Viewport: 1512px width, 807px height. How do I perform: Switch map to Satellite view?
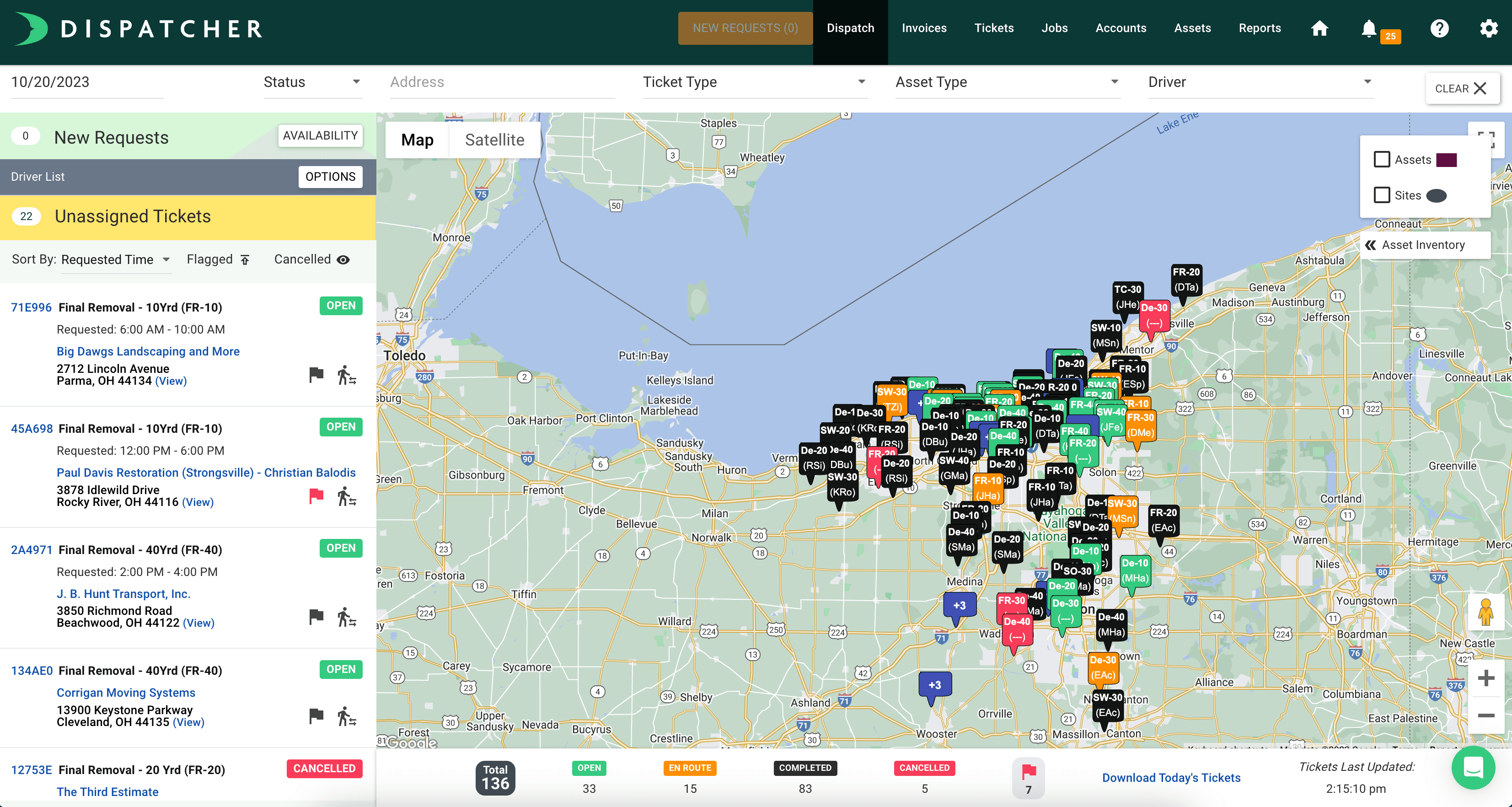click(x=494, y=140)
